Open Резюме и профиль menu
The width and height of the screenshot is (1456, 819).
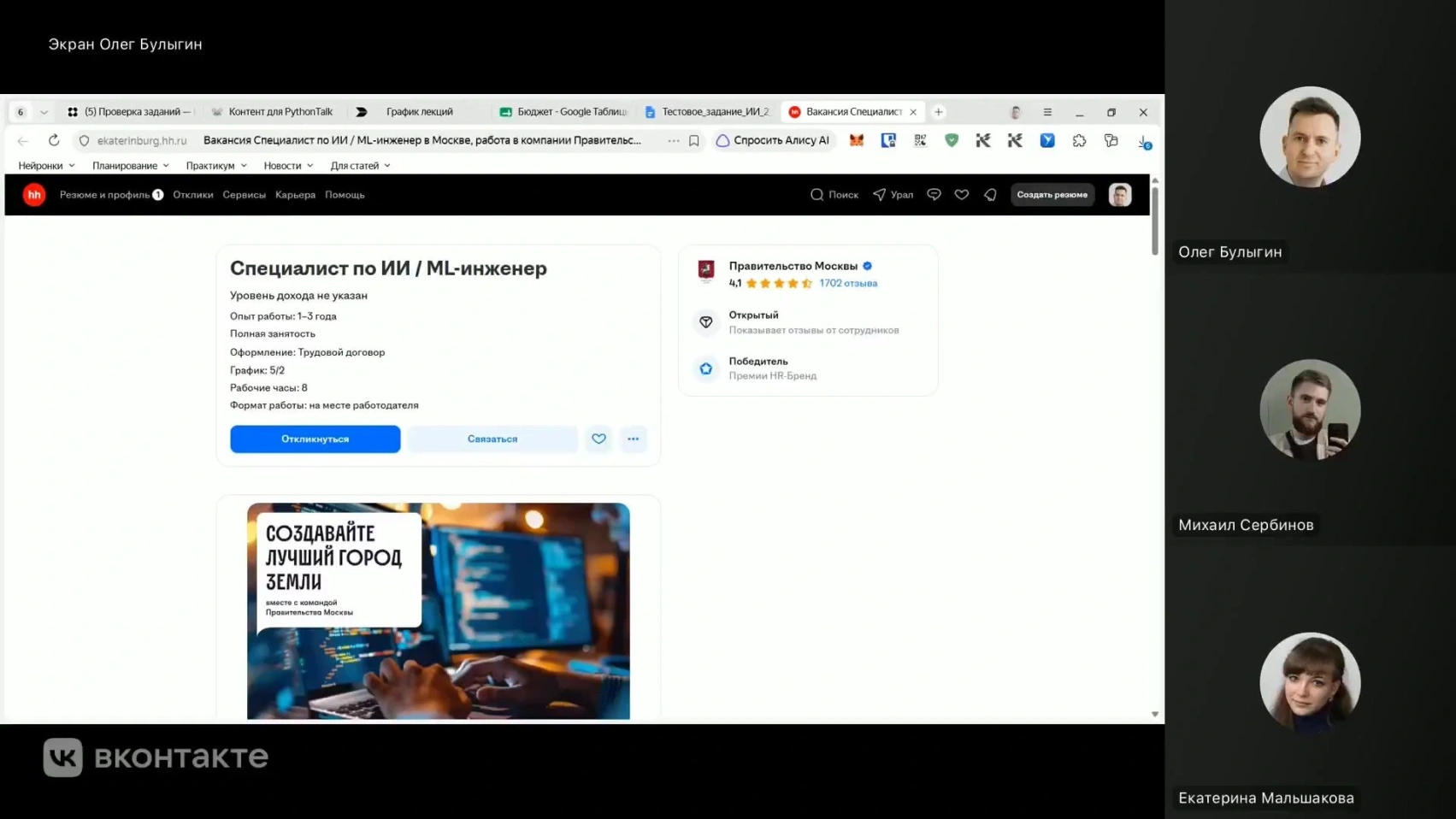111,195
